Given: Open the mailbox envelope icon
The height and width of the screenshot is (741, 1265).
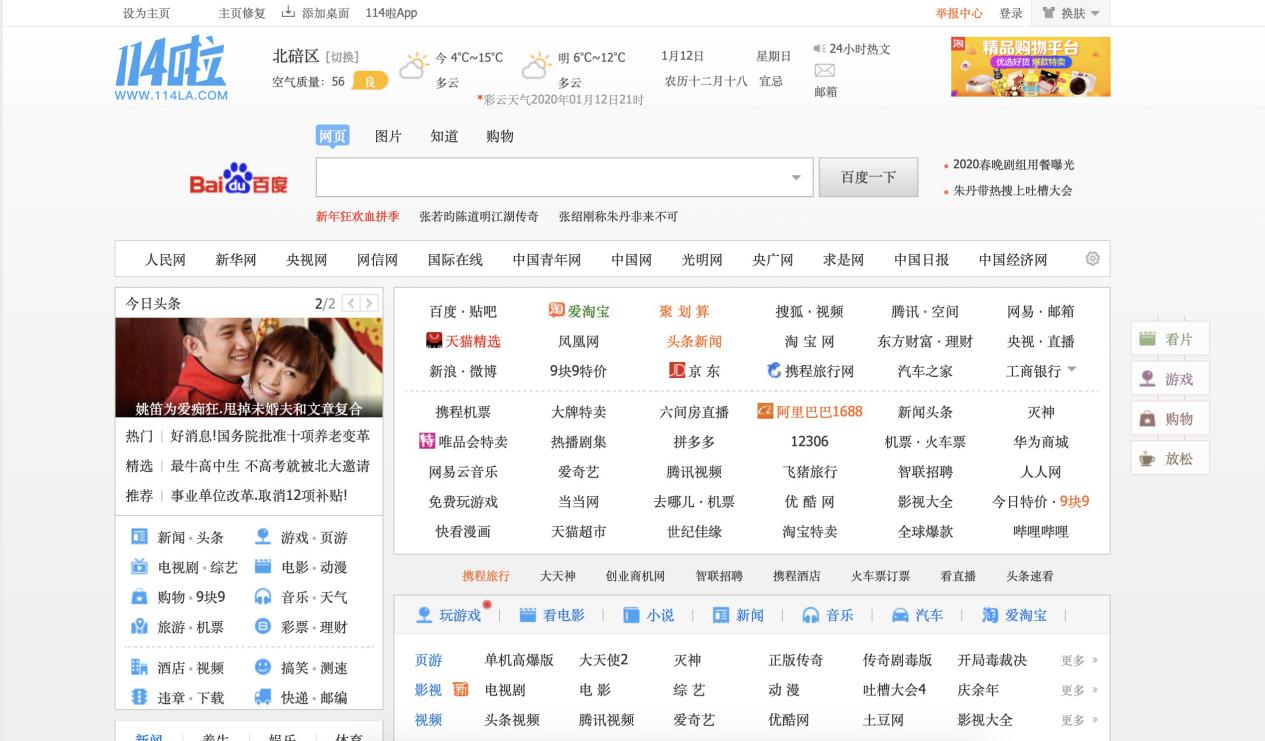Looking at the screenshot, I should 824,71.
